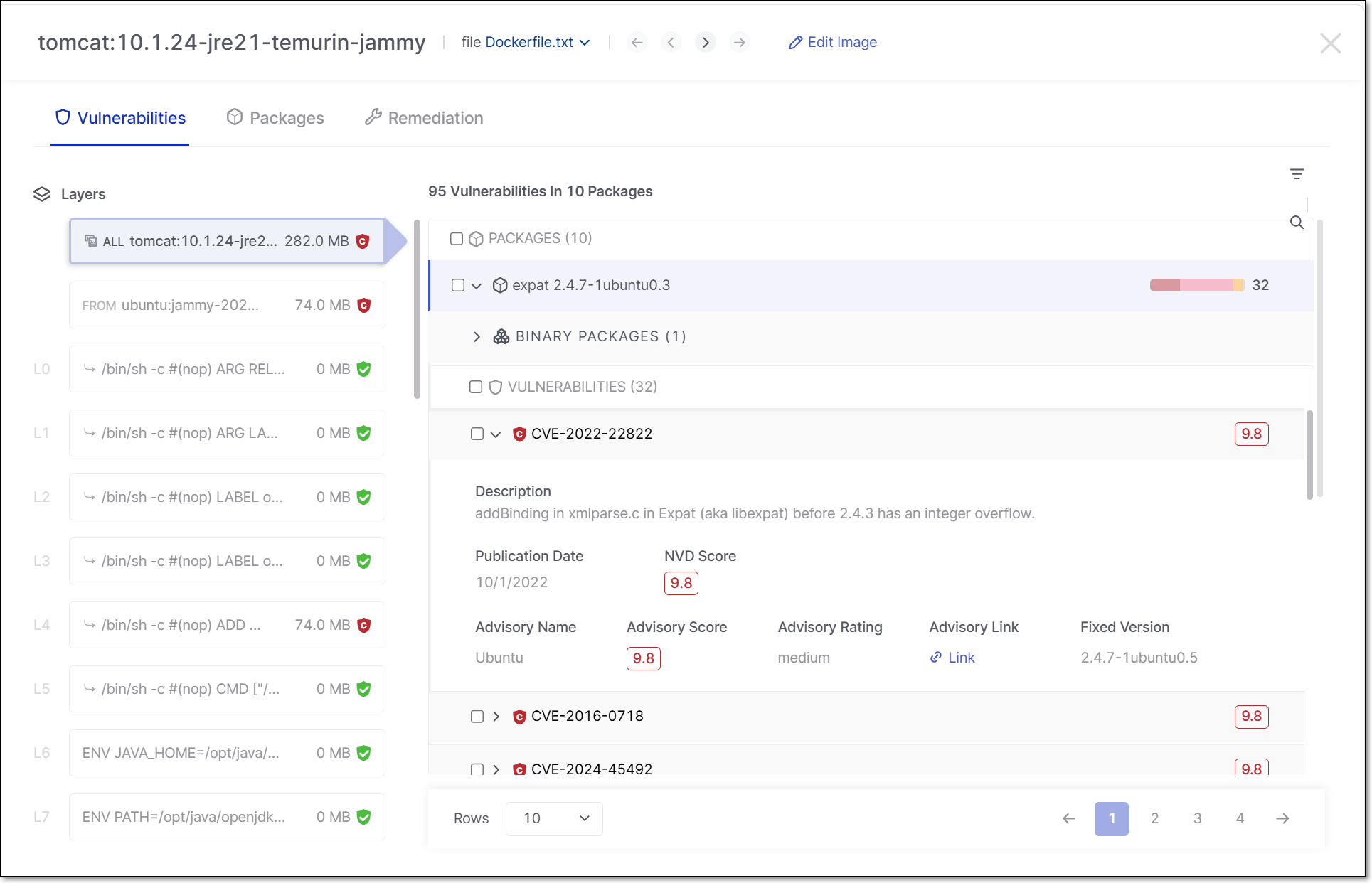The height and width of the screenshot is (883, 1372).
Task: Go to page 3 of results
Action: pos(1197,818)
